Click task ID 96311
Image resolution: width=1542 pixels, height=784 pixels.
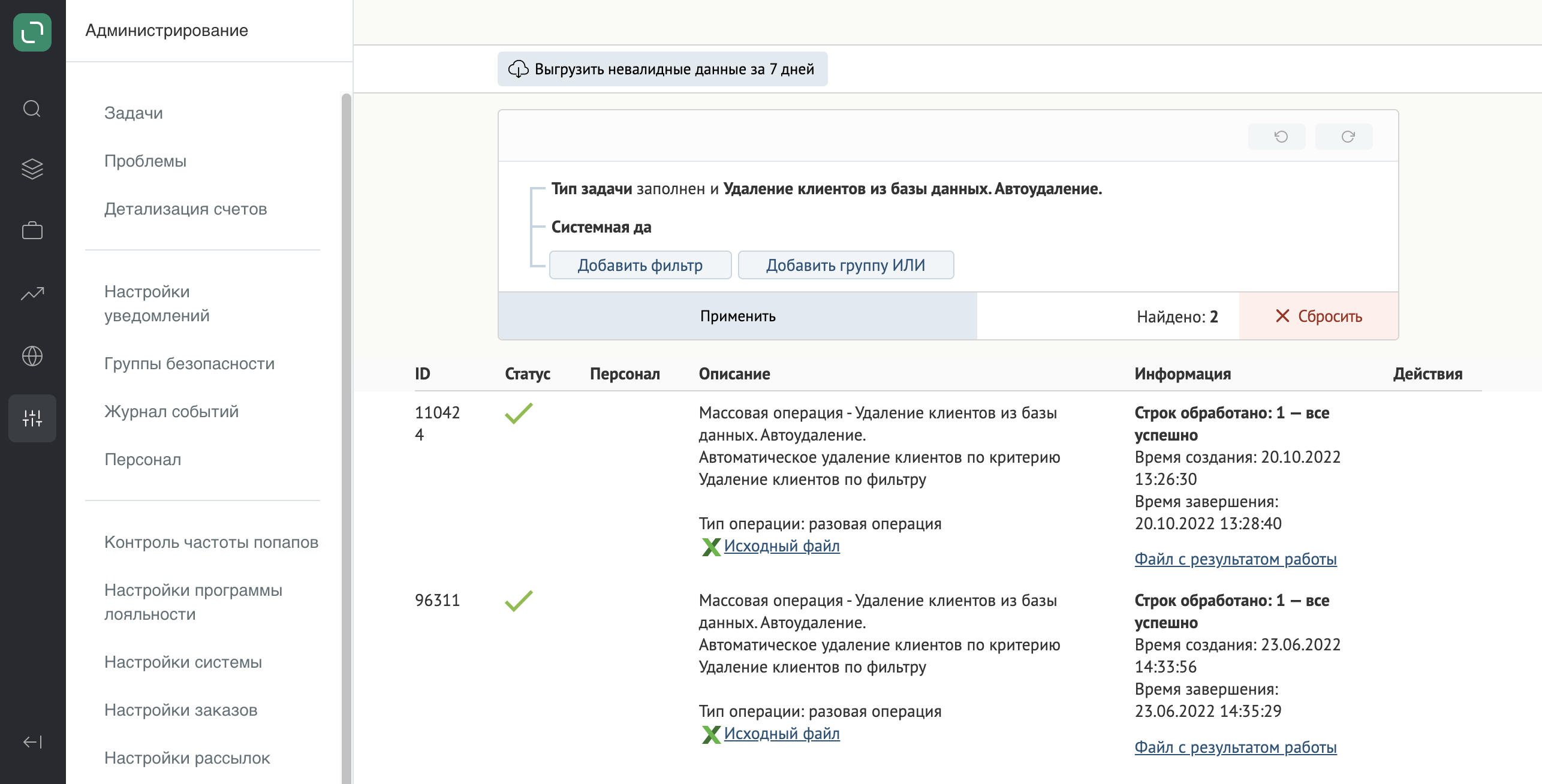coord(438,601)
